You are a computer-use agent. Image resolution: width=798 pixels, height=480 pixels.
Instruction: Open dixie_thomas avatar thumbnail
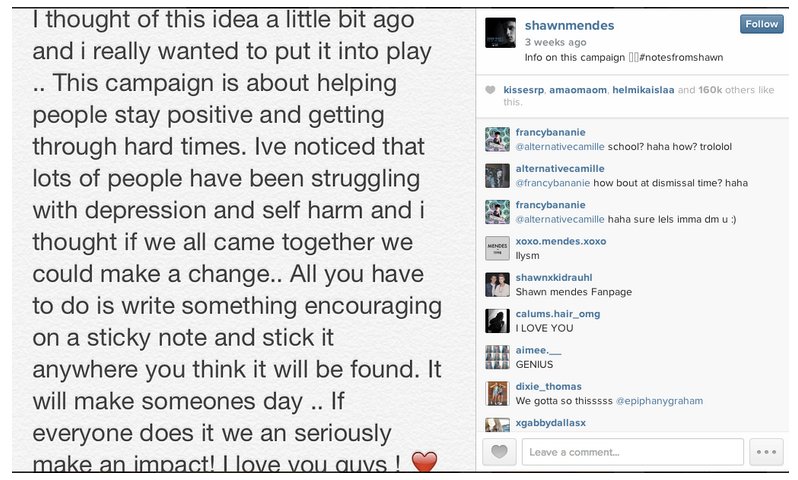pyautogui.click(x=497, y=393)
